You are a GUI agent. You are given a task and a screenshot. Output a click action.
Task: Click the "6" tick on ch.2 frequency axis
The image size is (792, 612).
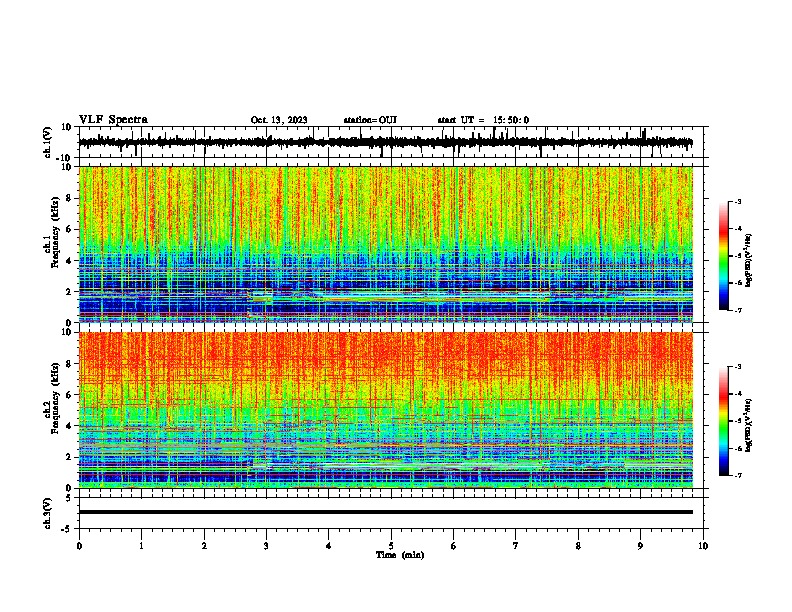[x=69, y=395]
